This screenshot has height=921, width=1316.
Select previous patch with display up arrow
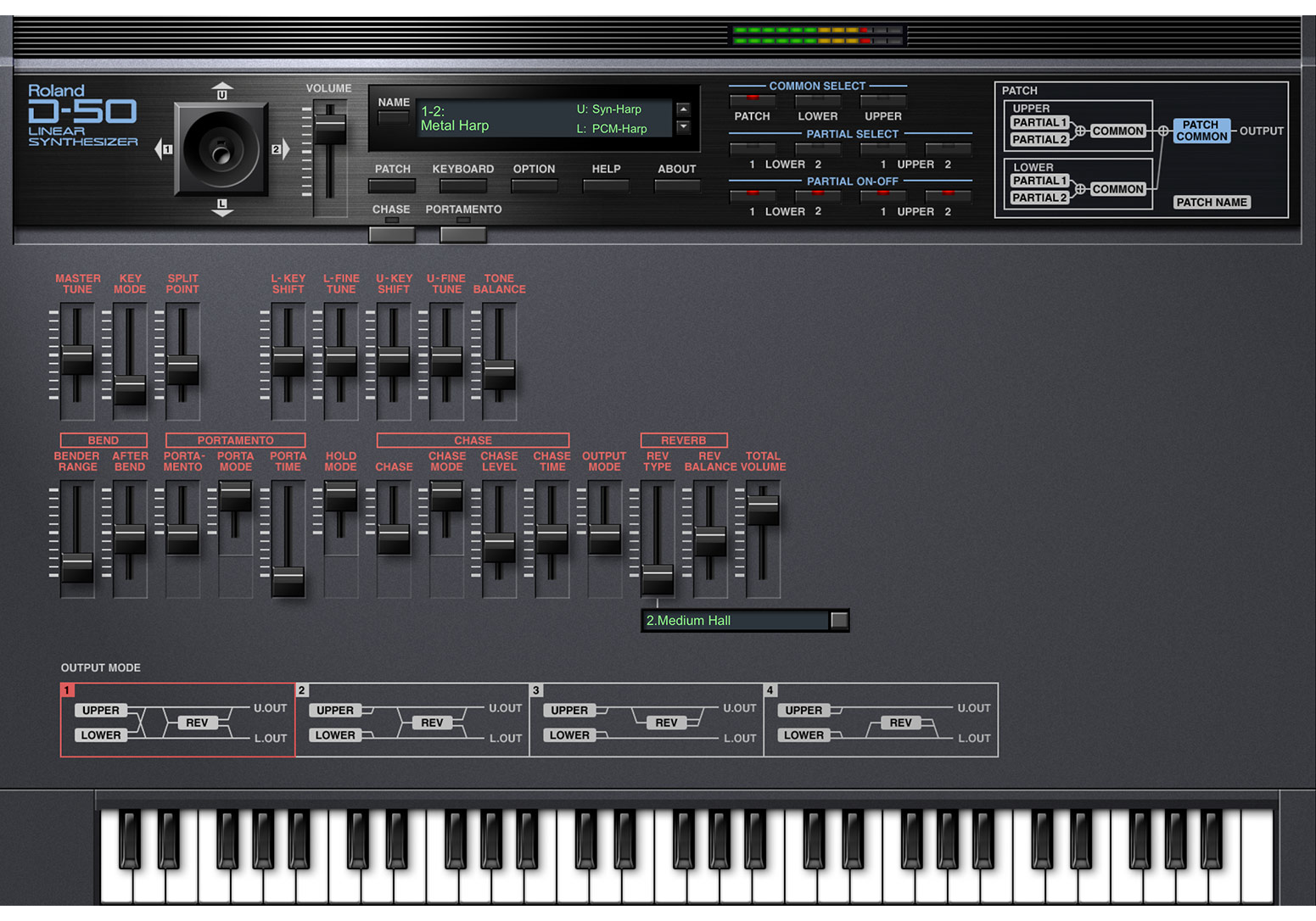click(x=683, y=109)
